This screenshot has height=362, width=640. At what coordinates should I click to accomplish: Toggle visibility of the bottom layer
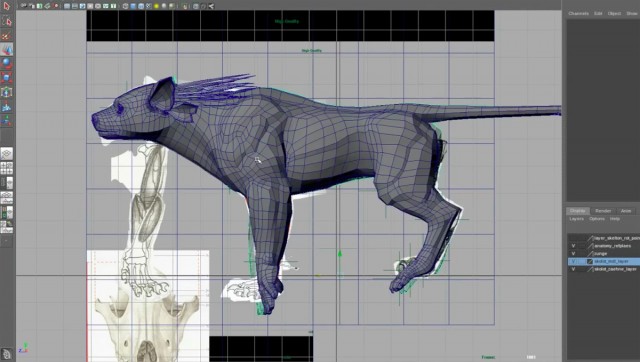(x=573, y=269)
